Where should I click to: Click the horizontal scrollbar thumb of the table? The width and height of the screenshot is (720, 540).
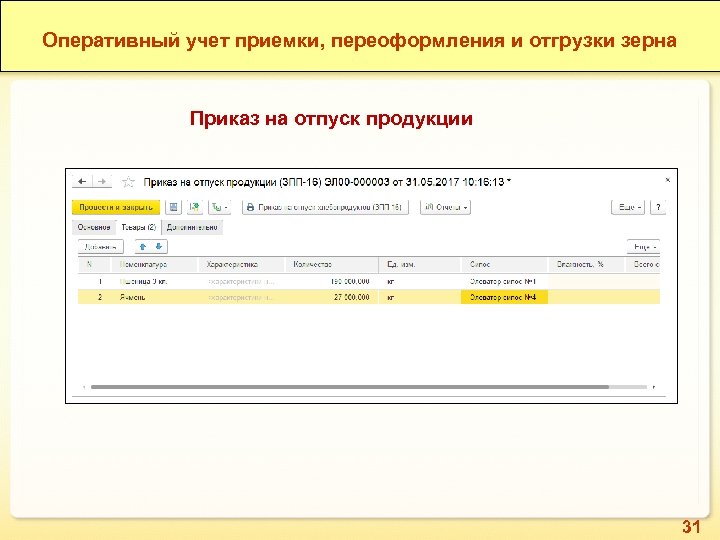350,387
